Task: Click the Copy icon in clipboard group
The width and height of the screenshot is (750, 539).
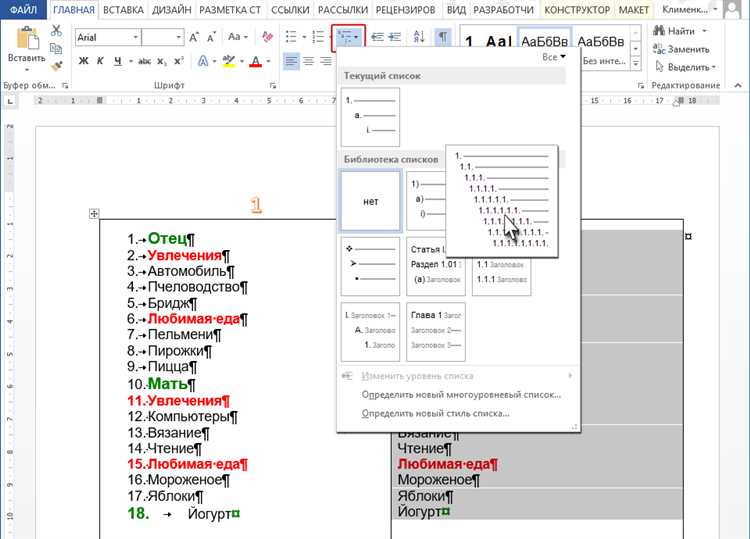Action: pyautogui.click(x=56, y=48)
